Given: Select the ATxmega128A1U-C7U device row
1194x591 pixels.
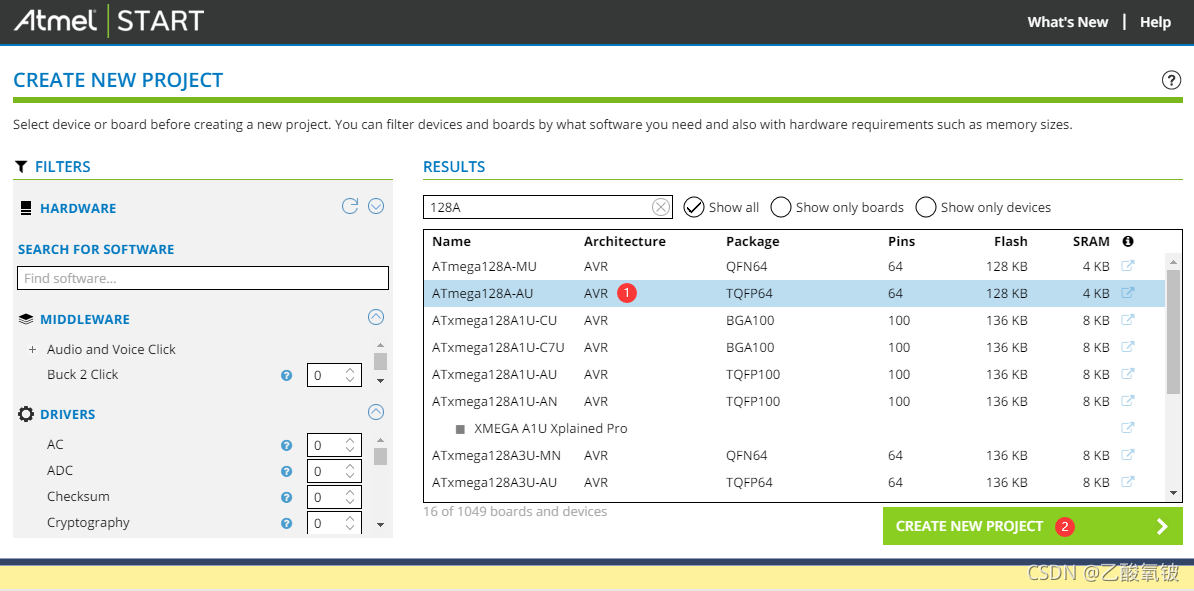Looking at the screenshot, I should coord(794,347).
